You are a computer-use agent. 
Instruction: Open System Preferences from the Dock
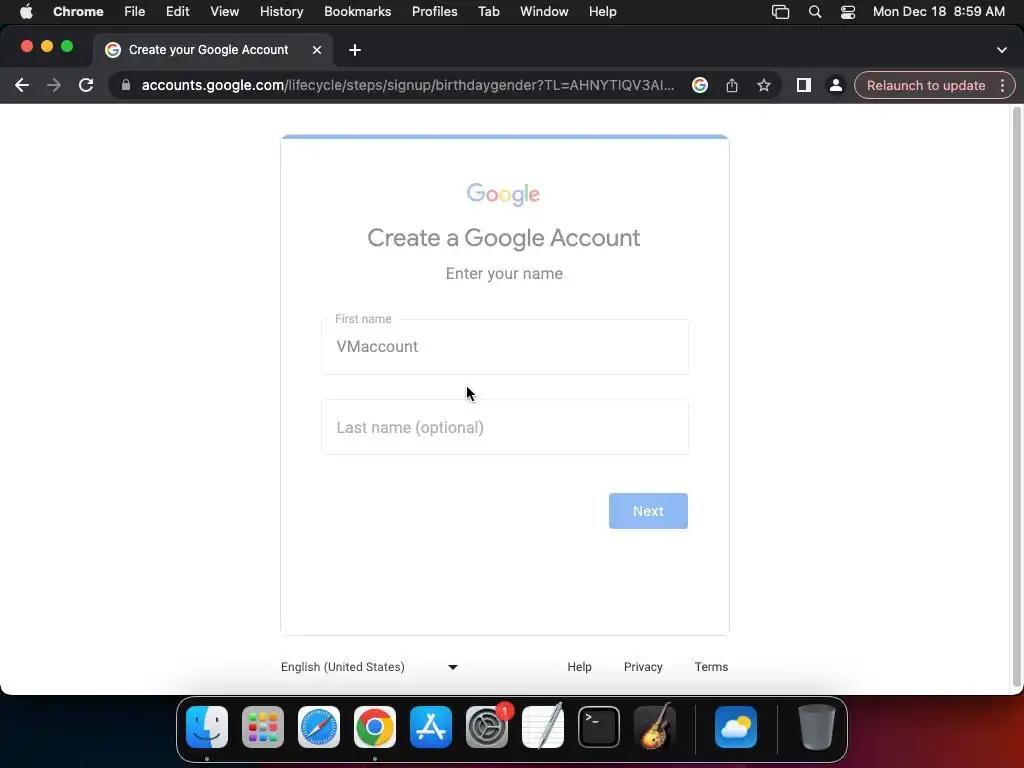tap(487, 727)
